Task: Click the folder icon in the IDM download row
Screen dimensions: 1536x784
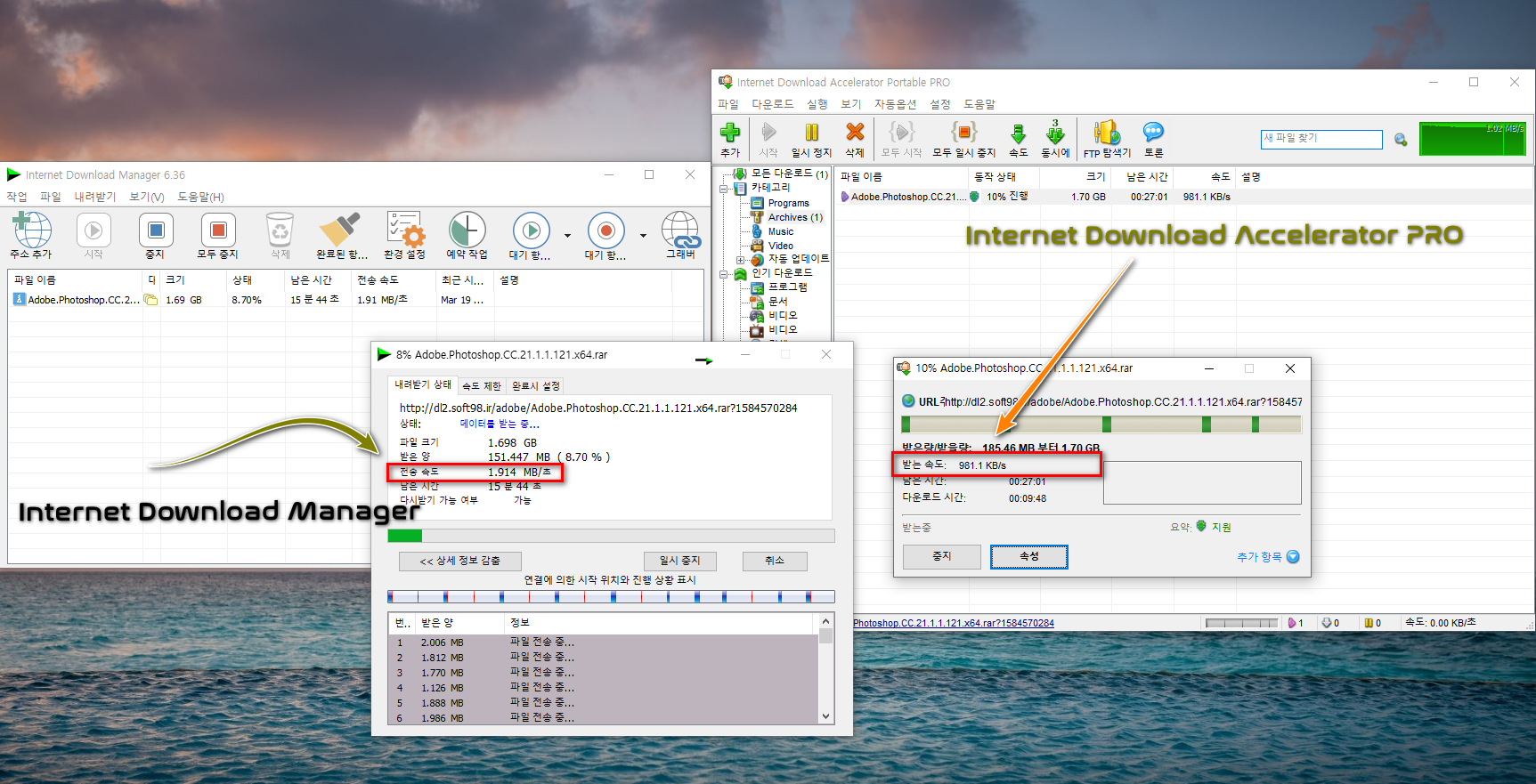Action: click(x=151, y=300)
